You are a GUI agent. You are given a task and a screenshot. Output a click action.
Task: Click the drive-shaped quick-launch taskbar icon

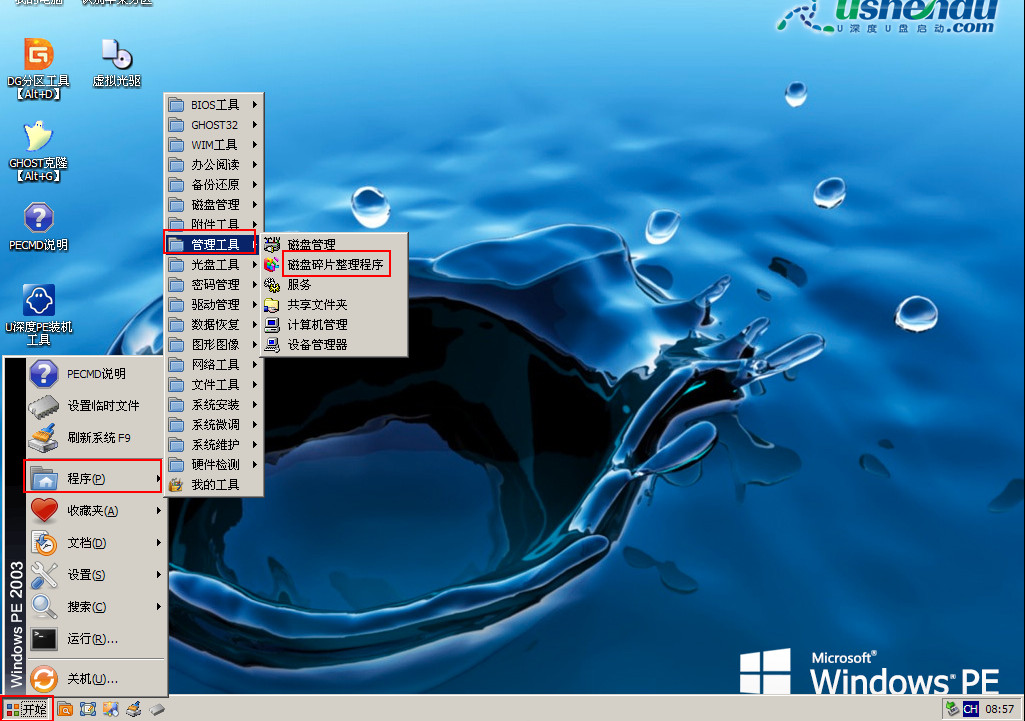(x=156, y=709)
